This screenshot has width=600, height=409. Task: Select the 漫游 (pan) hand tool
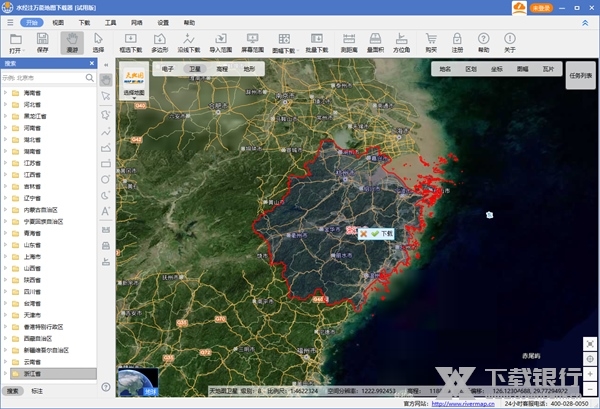pyautogui.click(x=71, y=41)
